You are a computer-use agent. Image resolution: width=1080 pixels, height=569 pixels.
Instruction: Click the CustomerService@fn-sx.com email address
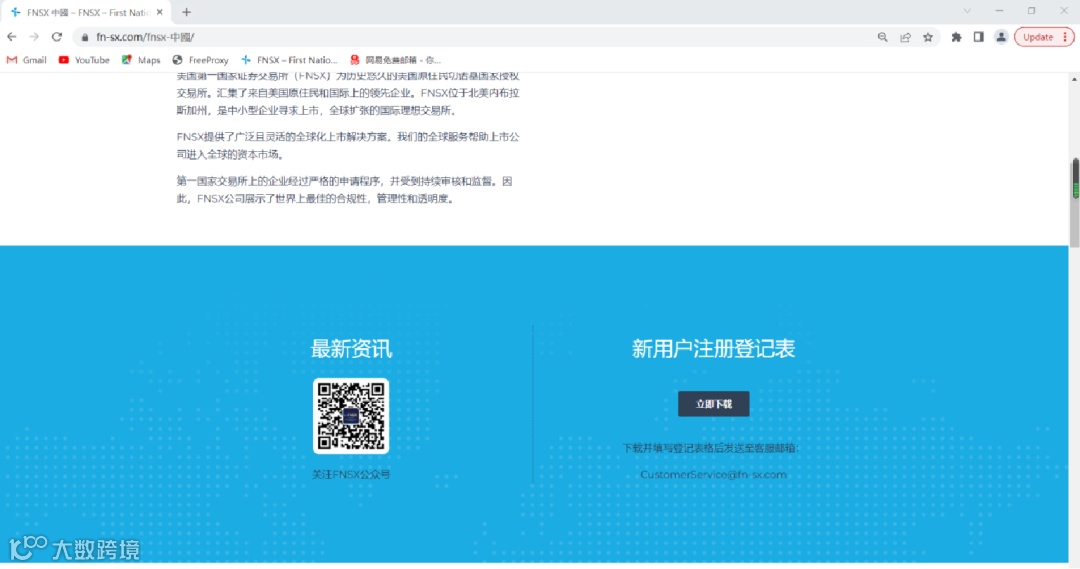pyautogui.click(x=713, y=475)
